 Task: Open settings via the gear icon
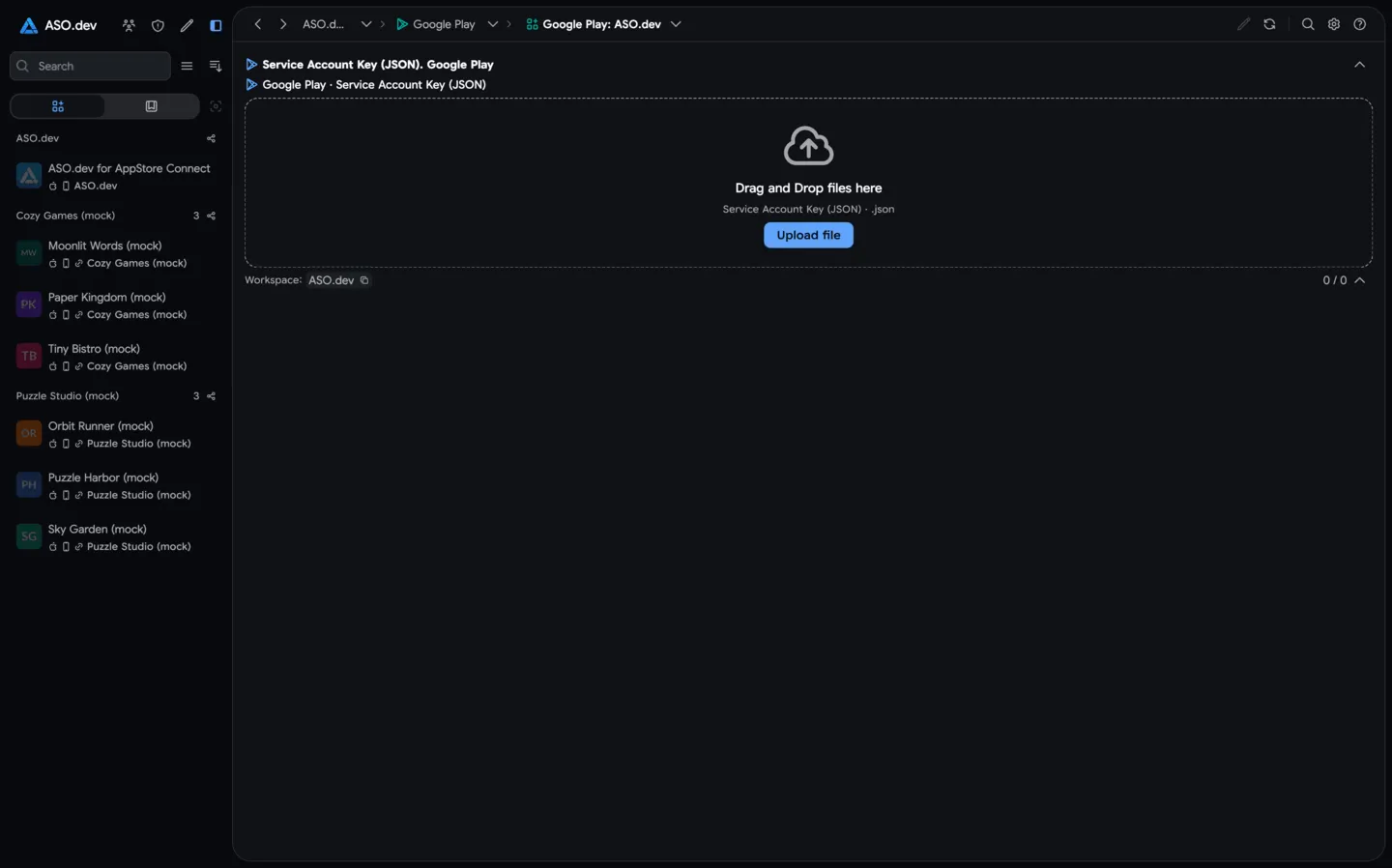click(x=1334, y=24)
